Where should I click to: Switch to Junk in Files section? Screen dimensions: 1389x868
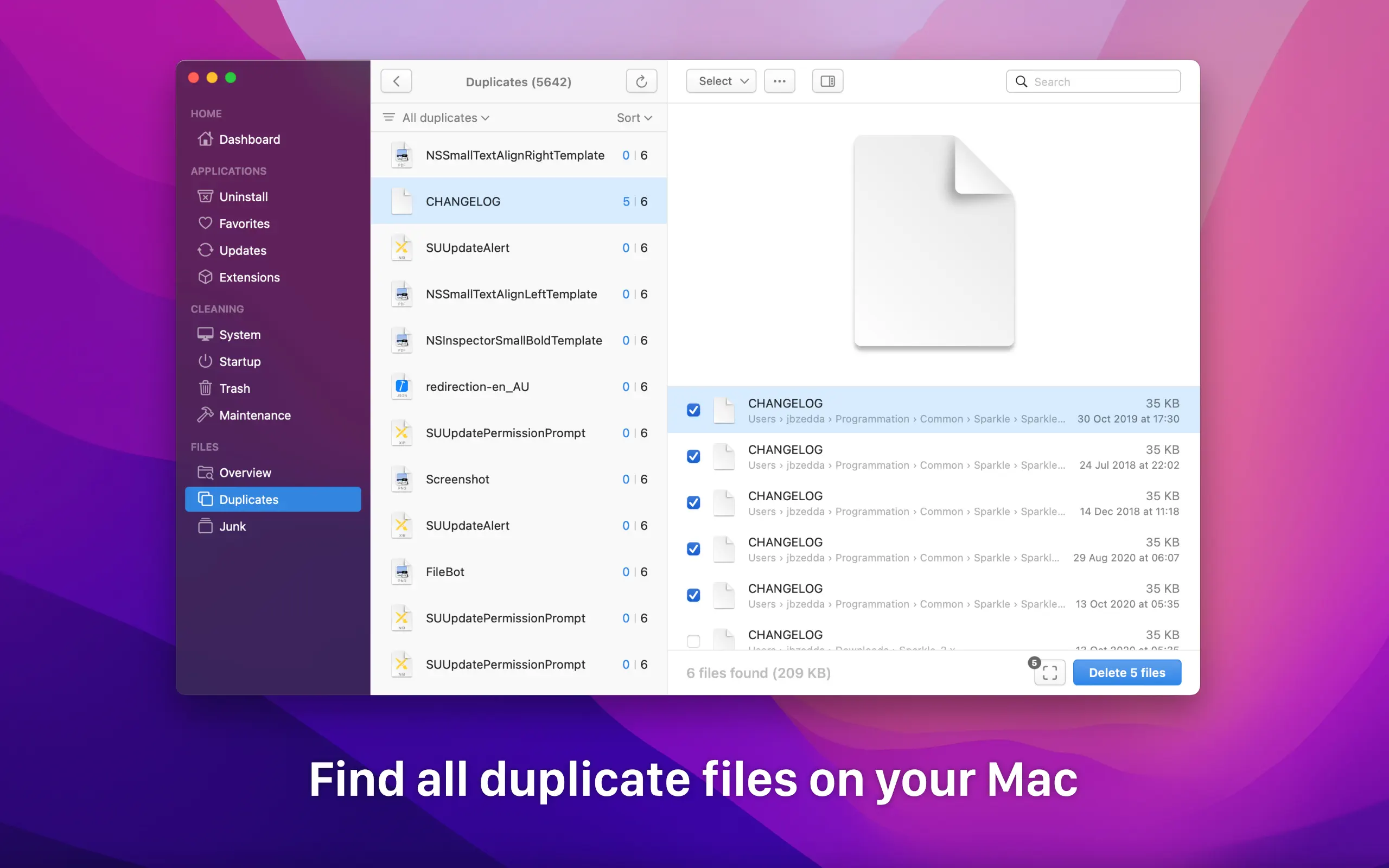(x=232, y=526)
